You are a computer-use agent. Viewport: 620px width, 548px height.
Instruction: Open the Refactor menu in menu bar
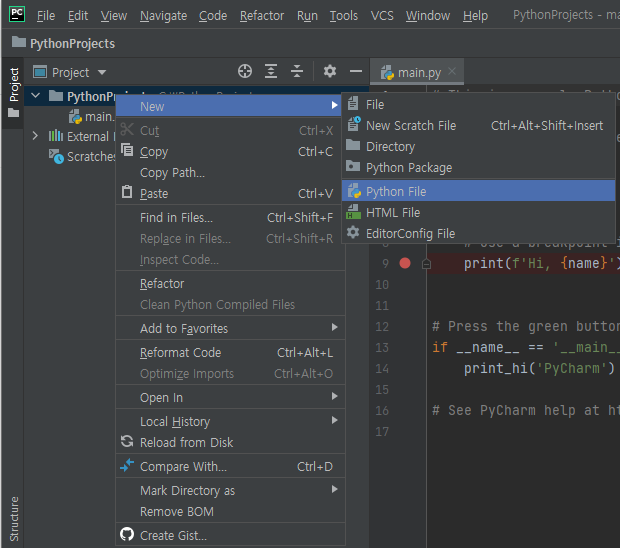[x=262, y=16]
